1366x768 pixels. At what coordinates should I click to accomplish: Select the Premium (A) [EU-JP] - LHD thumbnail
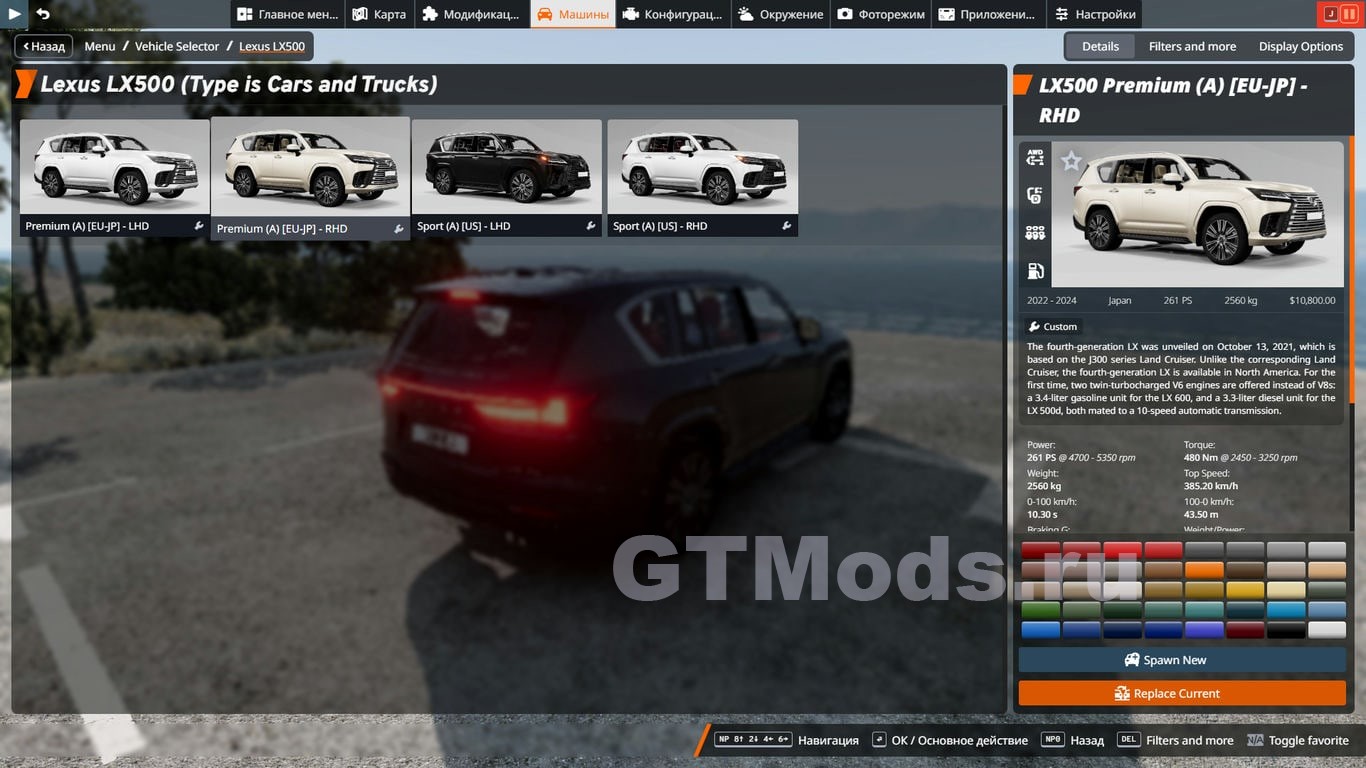[114, 178]
